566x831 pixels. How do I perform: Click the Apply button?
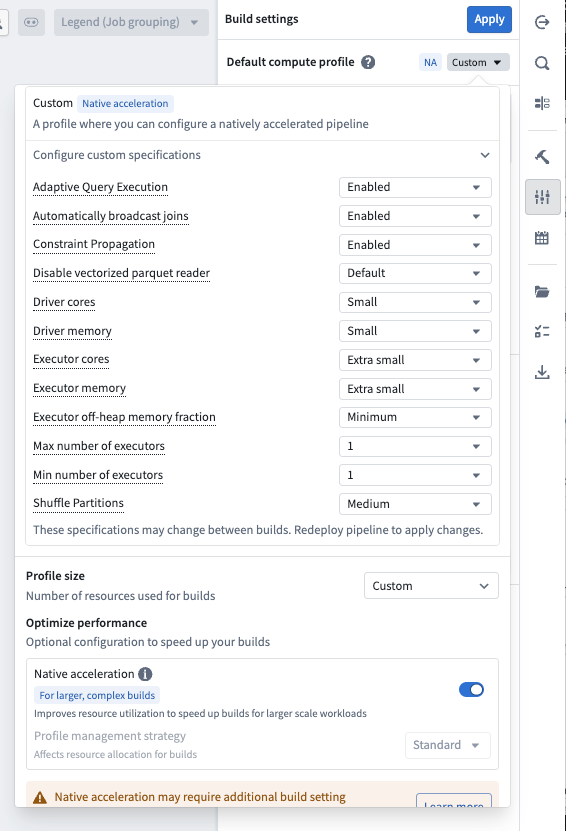tap(489, 20)
